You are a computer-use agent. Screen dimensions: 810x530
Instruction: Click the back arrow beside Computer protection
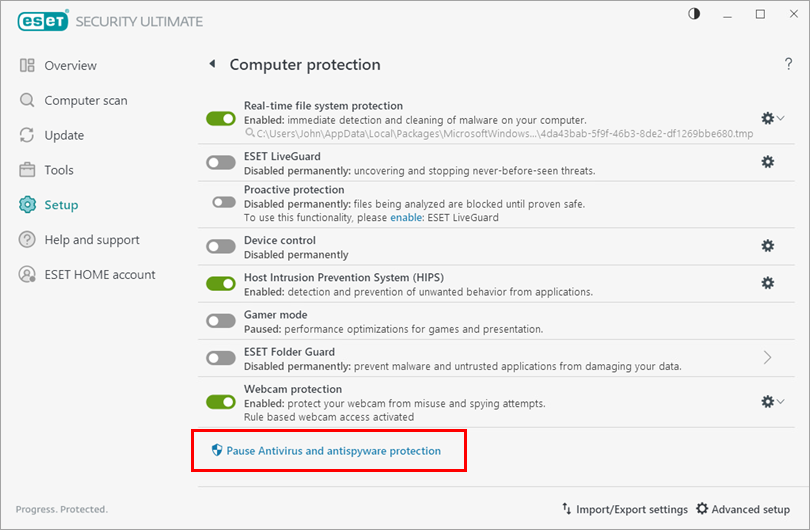tap(212, 64)
